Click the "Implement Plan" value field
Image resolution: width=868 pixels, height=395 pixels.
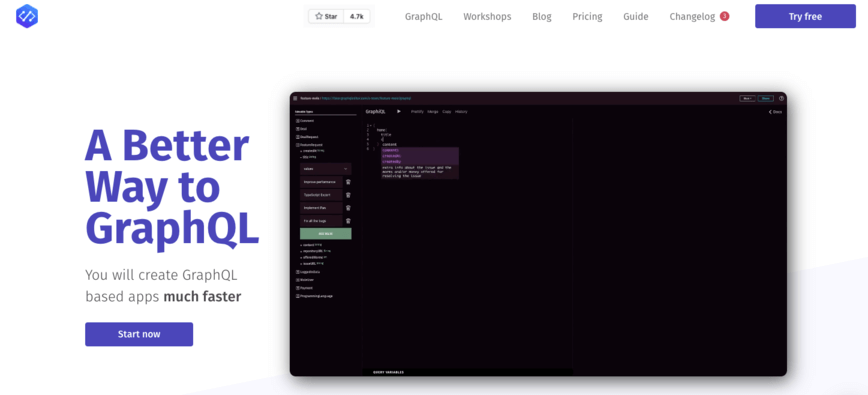pyautogui.click(x=321, y=207)
